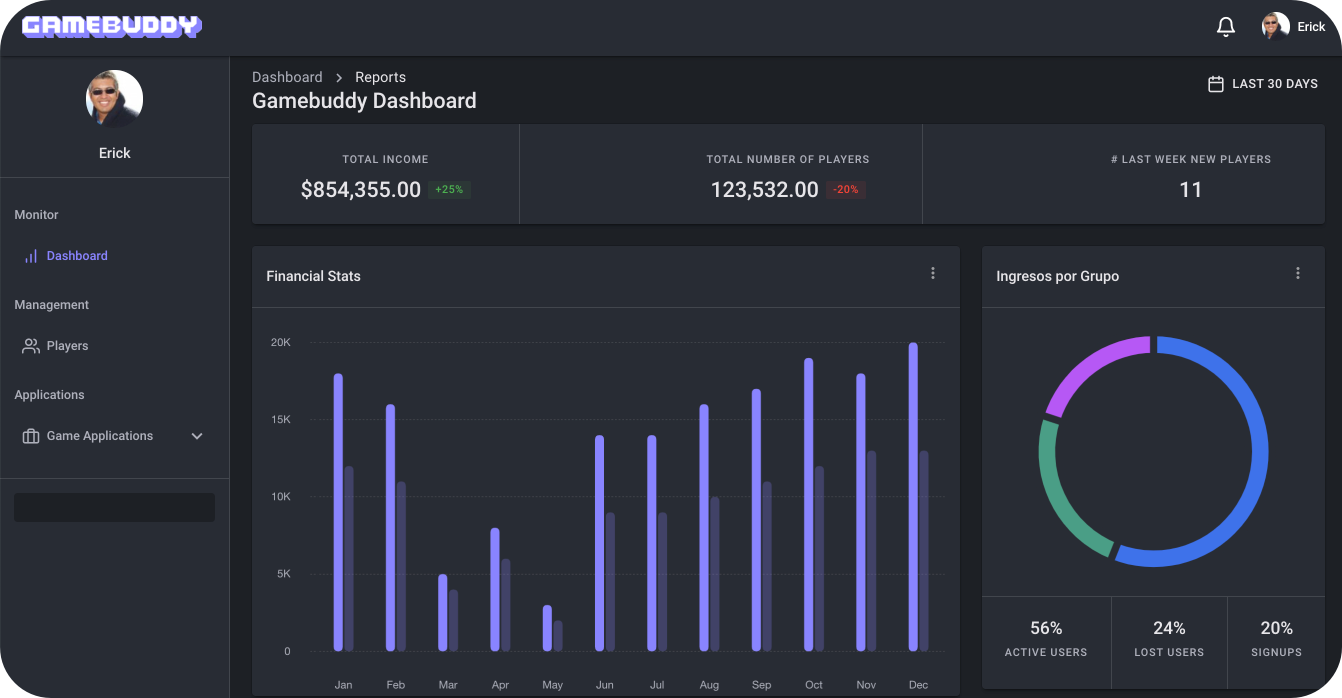The height and width of the screenshot is (698, 1342).
Task: Click the Players people icon in sidebar
Action: point(31,346)
